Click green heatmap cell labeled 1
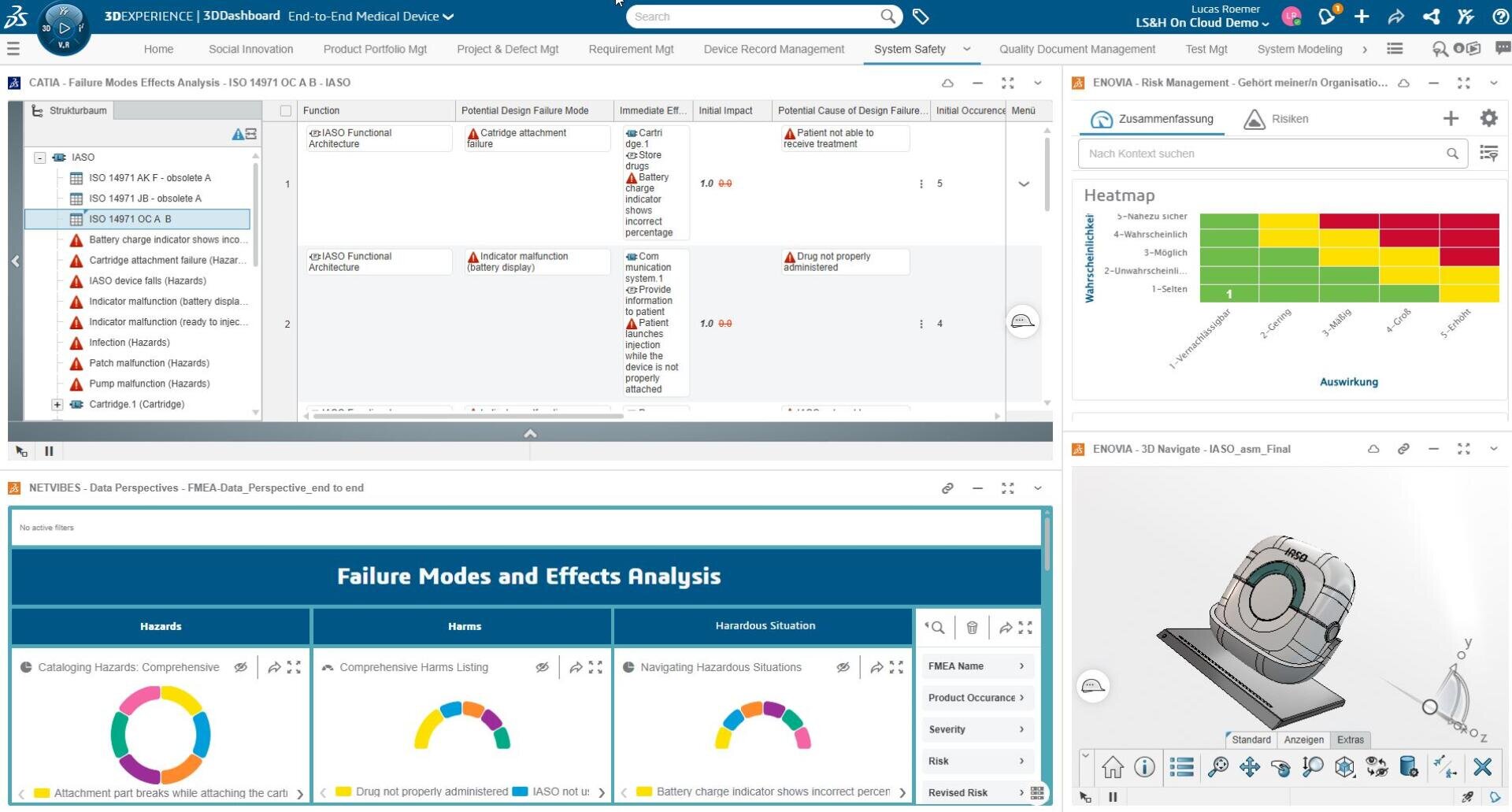Image resolution: width=1512 pixels, height=812 pixels. click(x=1228, y=295)
